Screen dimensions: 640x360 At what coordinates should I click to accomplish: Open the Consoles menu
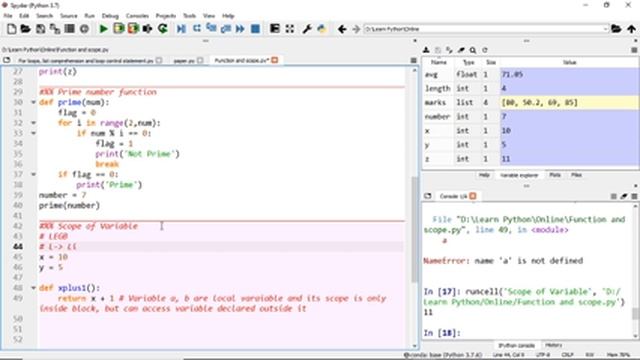(137, 16)
